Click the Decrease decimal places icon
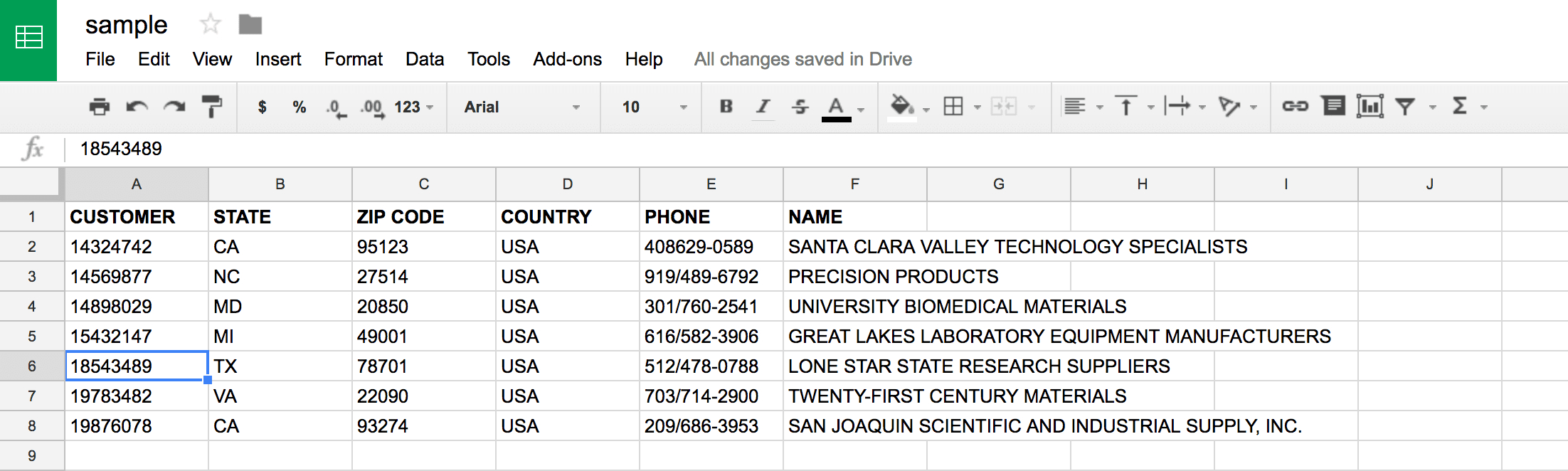This screenshot has width=1568, height=471. (334, 107)
